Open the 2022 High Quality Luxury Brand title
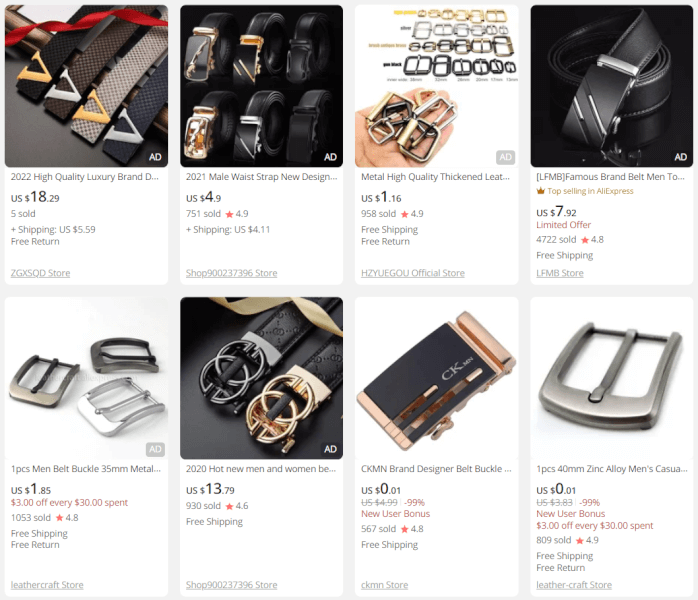This screenshot has height=600, width=698. 85,177
